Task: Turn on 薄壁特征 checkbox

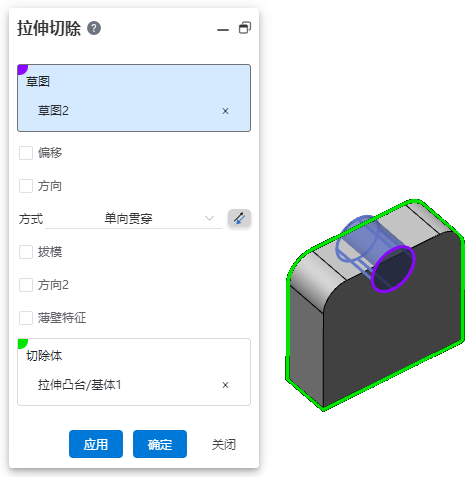Action: click(x=26, y=318)
